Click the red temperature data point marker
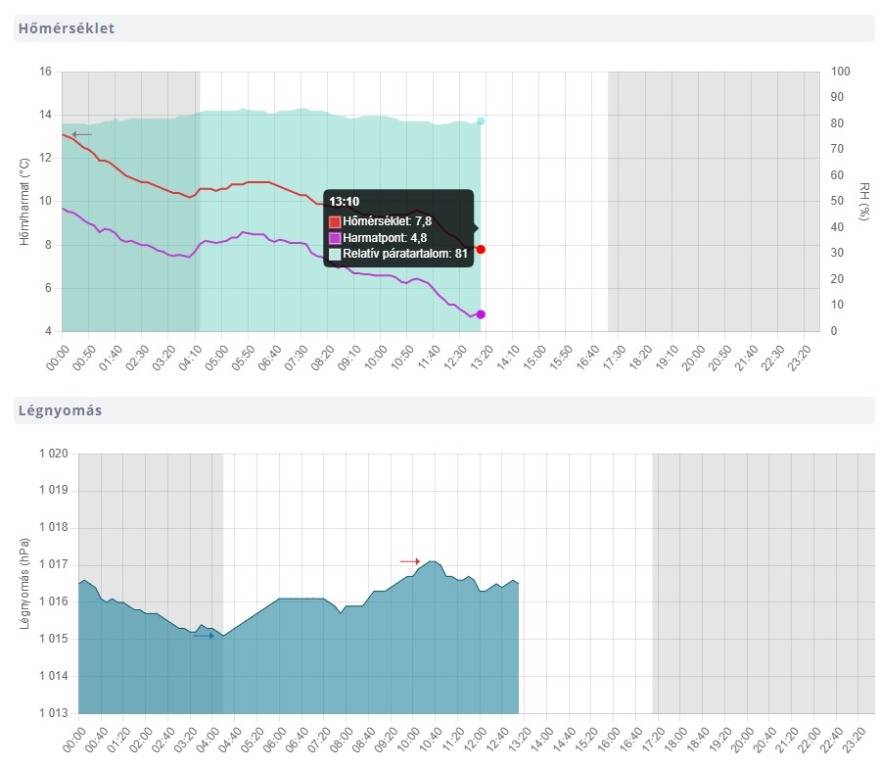The image size is (880, 768). [x=481, y=249]
